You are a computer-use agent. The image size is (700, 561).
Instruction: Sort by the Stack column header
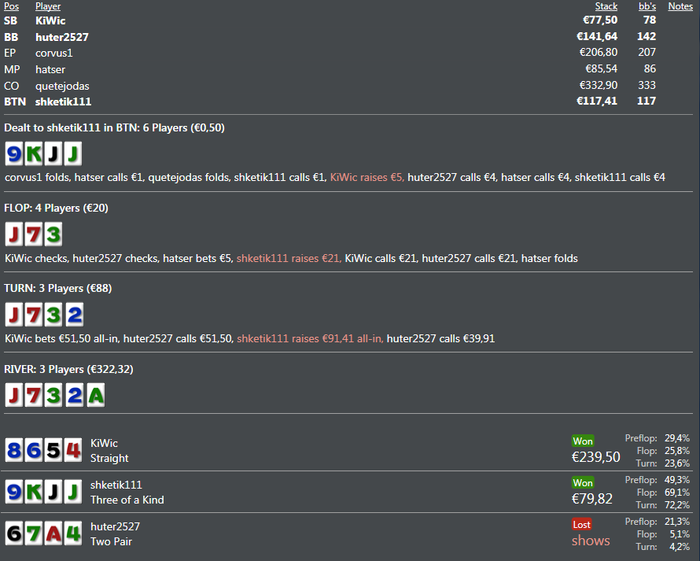tap(606, 6)
